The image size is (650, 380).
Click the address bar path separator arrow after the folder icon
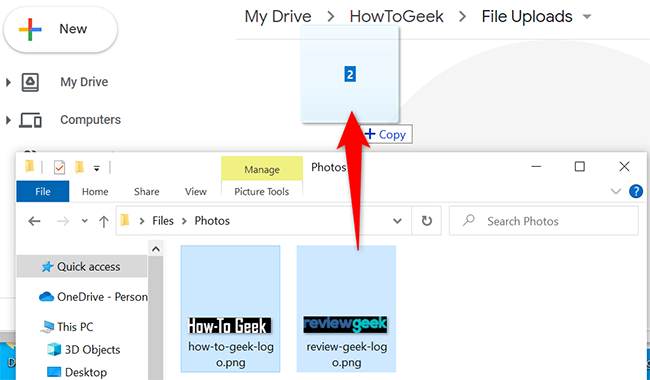pos(142,221)
